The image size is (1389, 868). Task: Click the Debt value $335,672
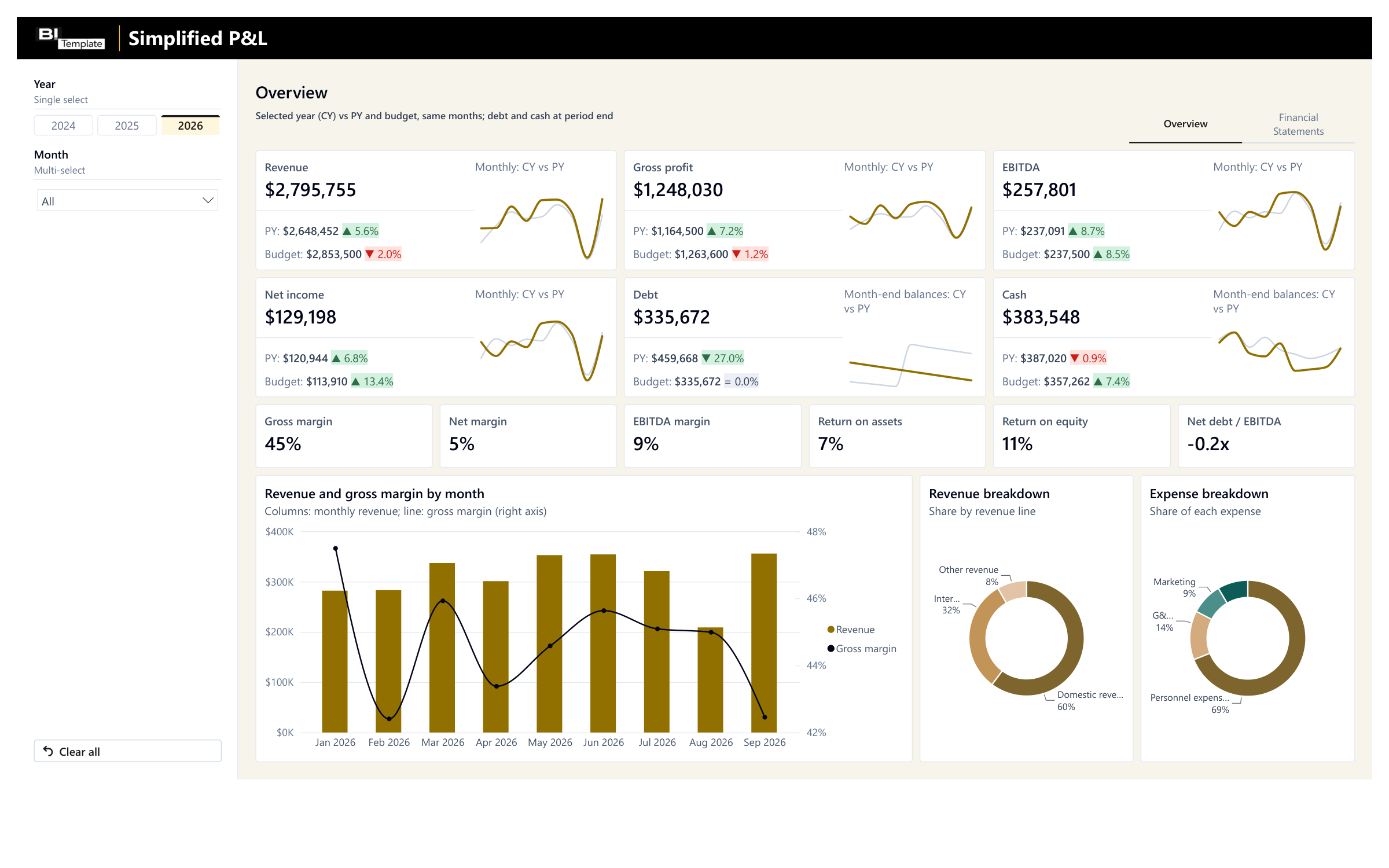[x=671, y=317]
